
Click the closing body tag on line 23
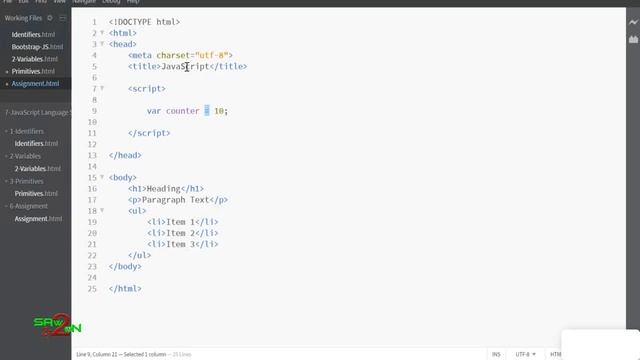coord(125,267)
